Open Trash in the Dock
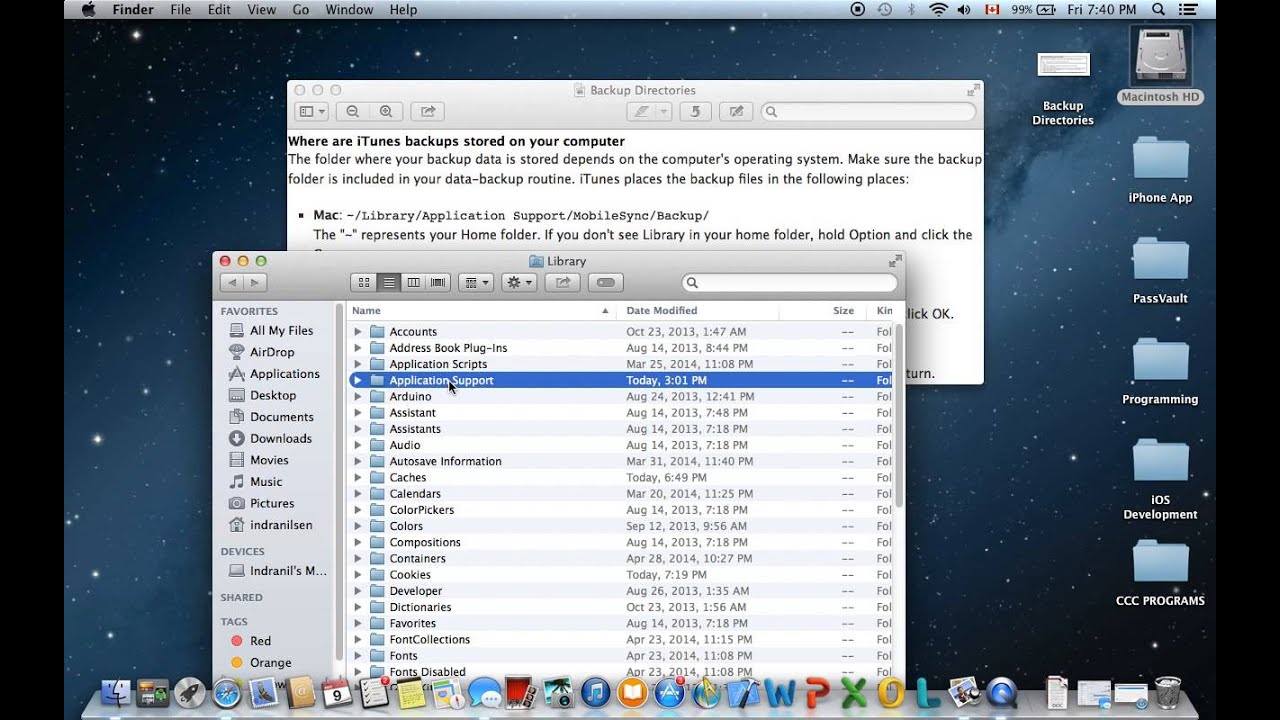 [1167, 692]
